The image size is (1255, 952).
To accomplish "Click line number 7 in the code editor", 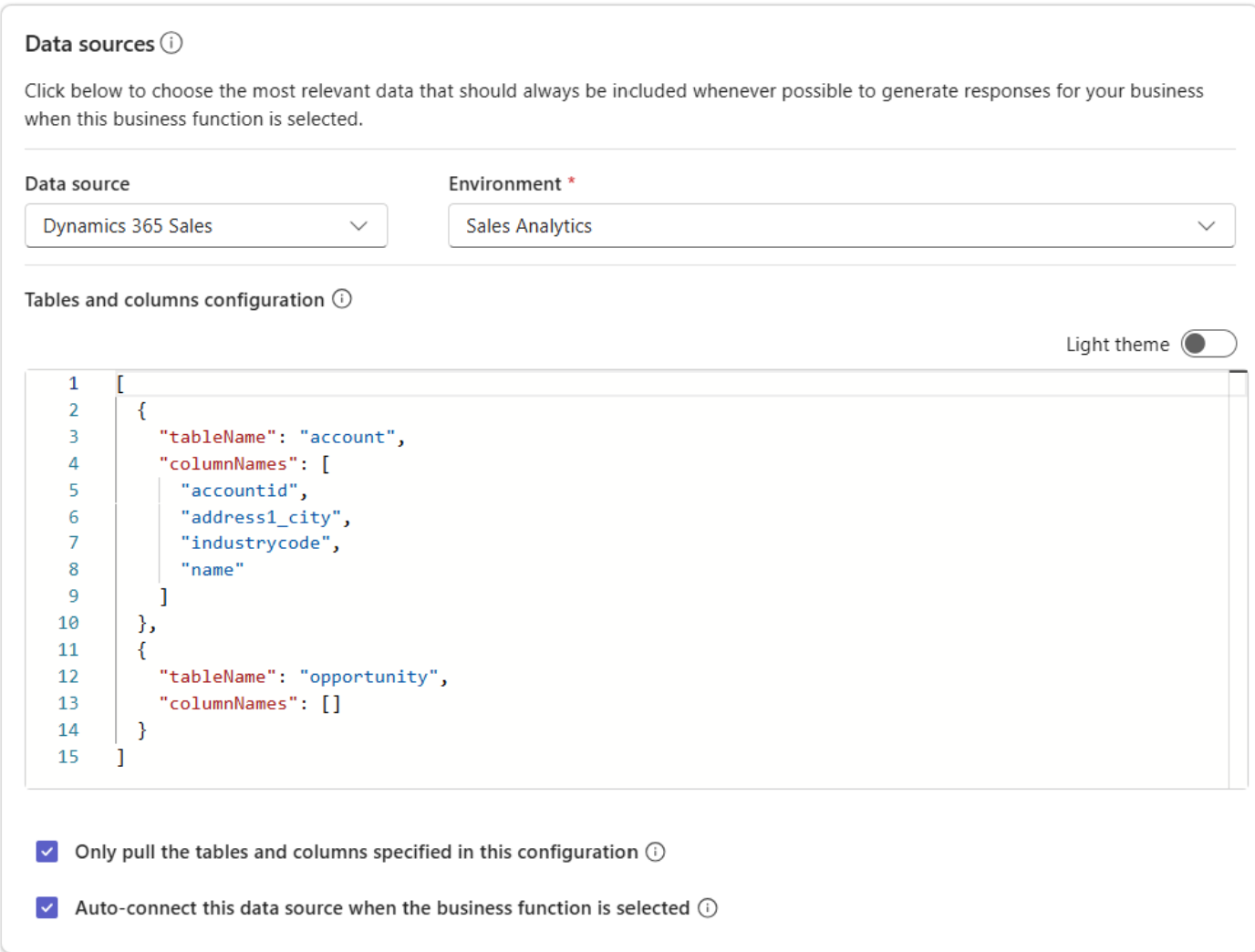I will pos(73,543).
